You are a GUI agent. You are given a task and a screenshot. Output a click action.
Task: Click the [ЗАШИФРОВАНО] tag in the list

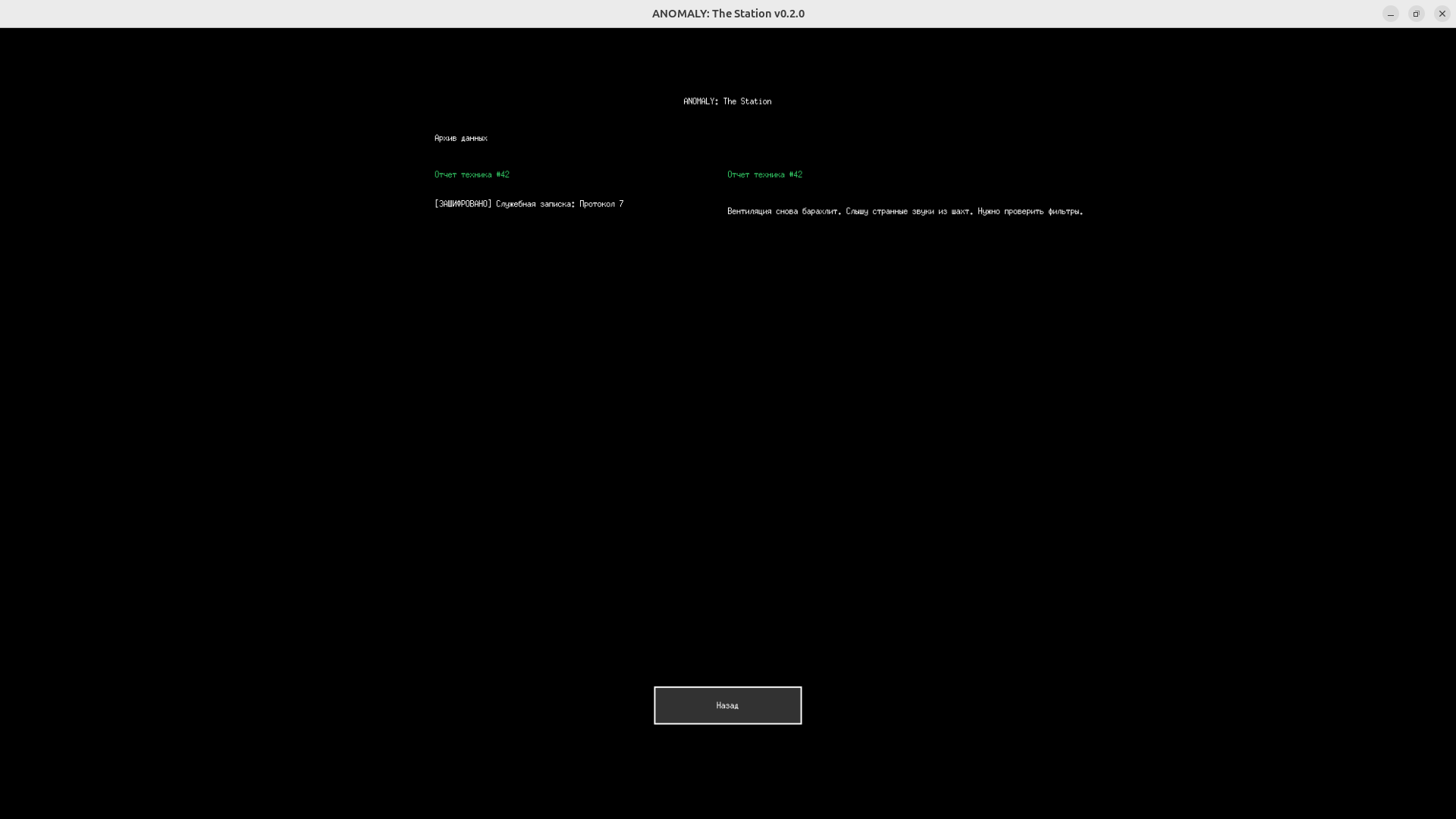463,204
